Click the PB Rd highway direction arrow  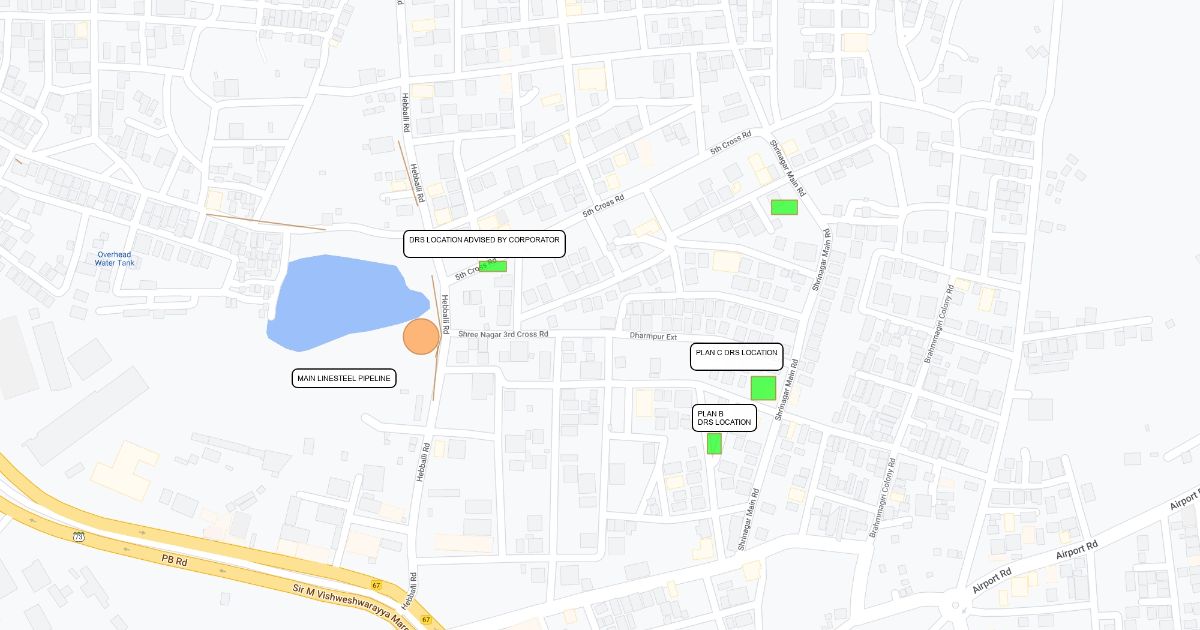click(x=128, y=548)
